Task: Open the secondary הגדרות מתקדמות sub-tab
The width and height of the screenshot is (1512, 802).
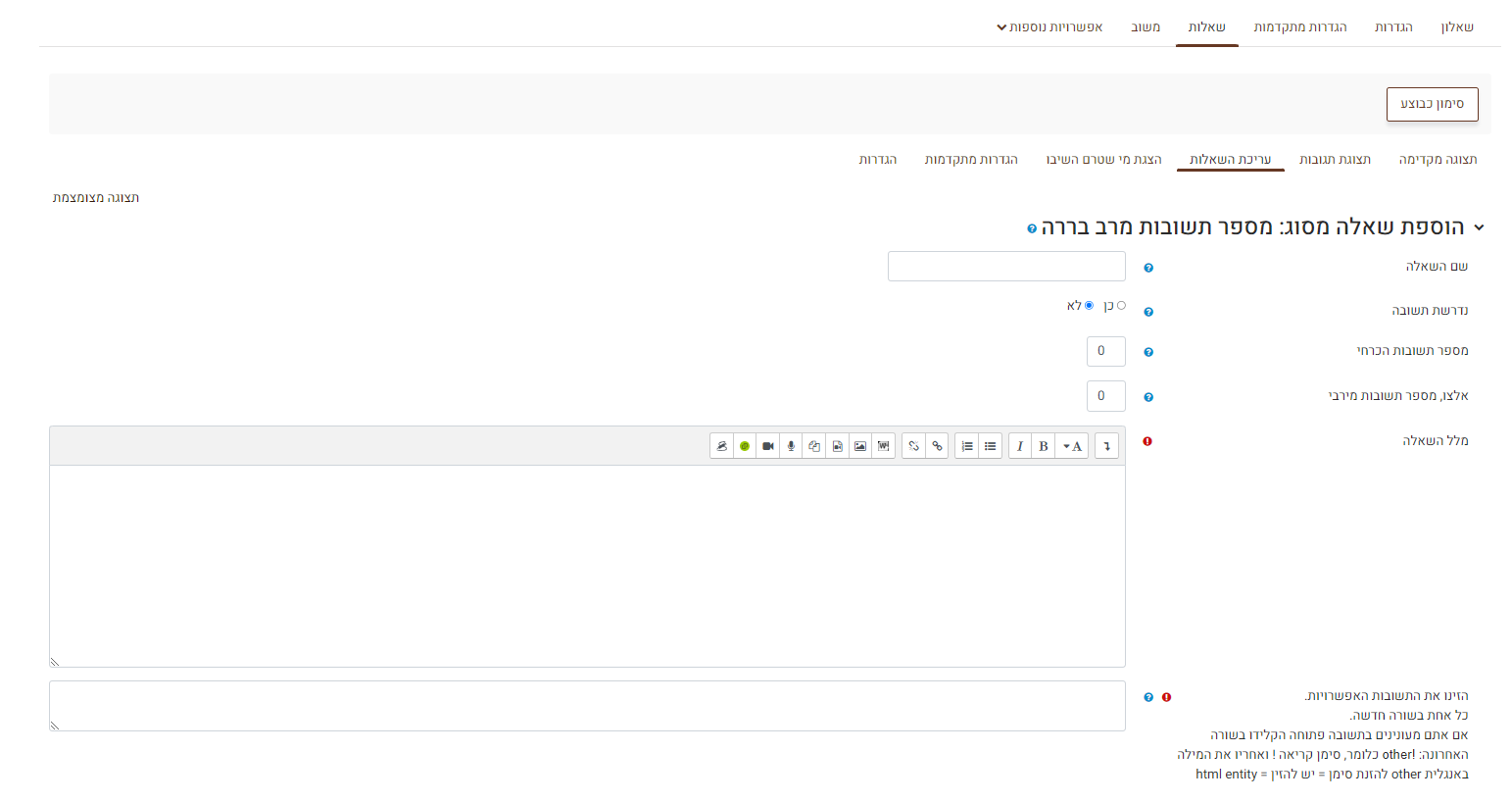Action: 971,160
